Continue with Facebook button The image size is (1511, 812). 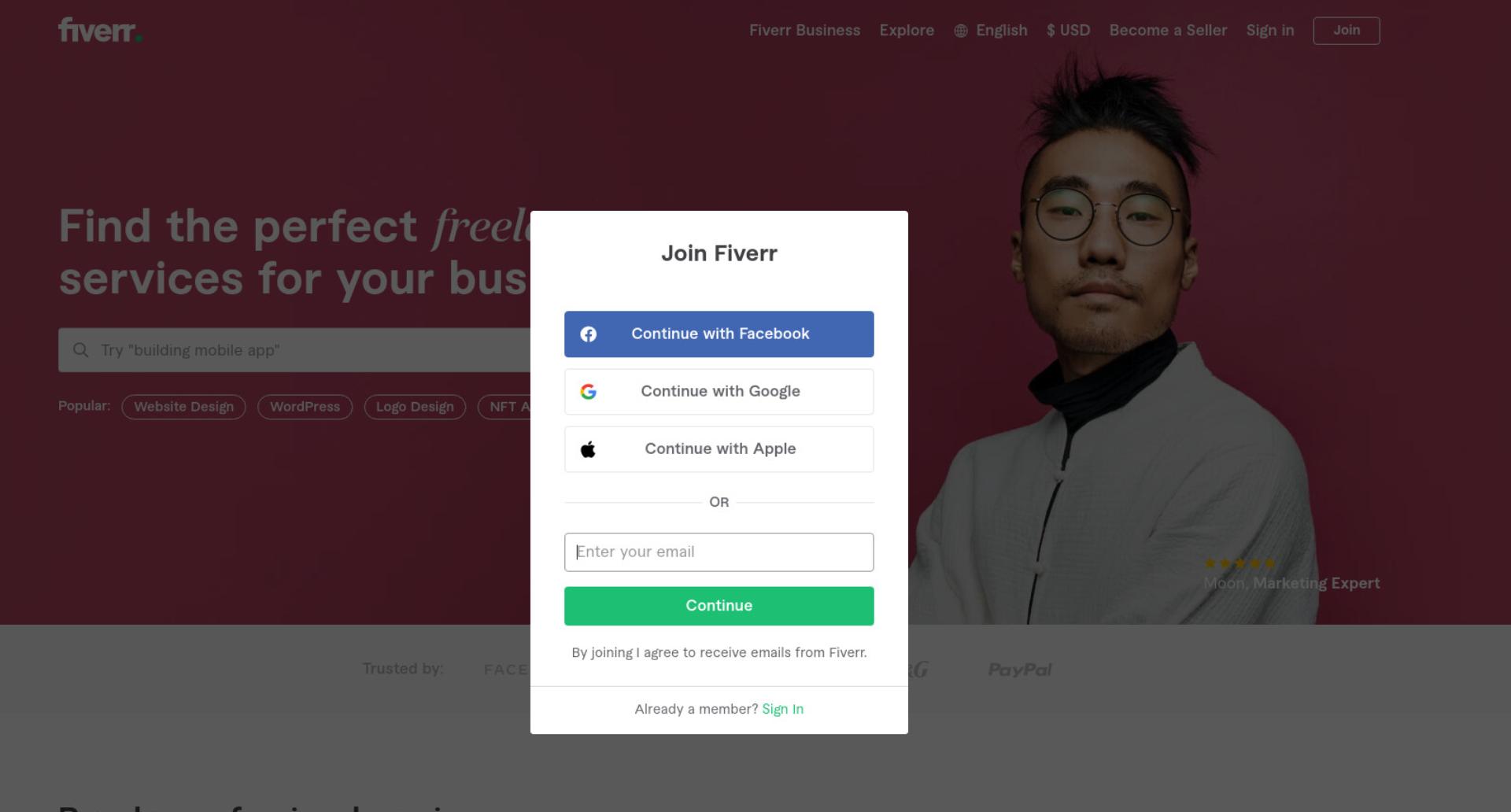tap(719, 334)
